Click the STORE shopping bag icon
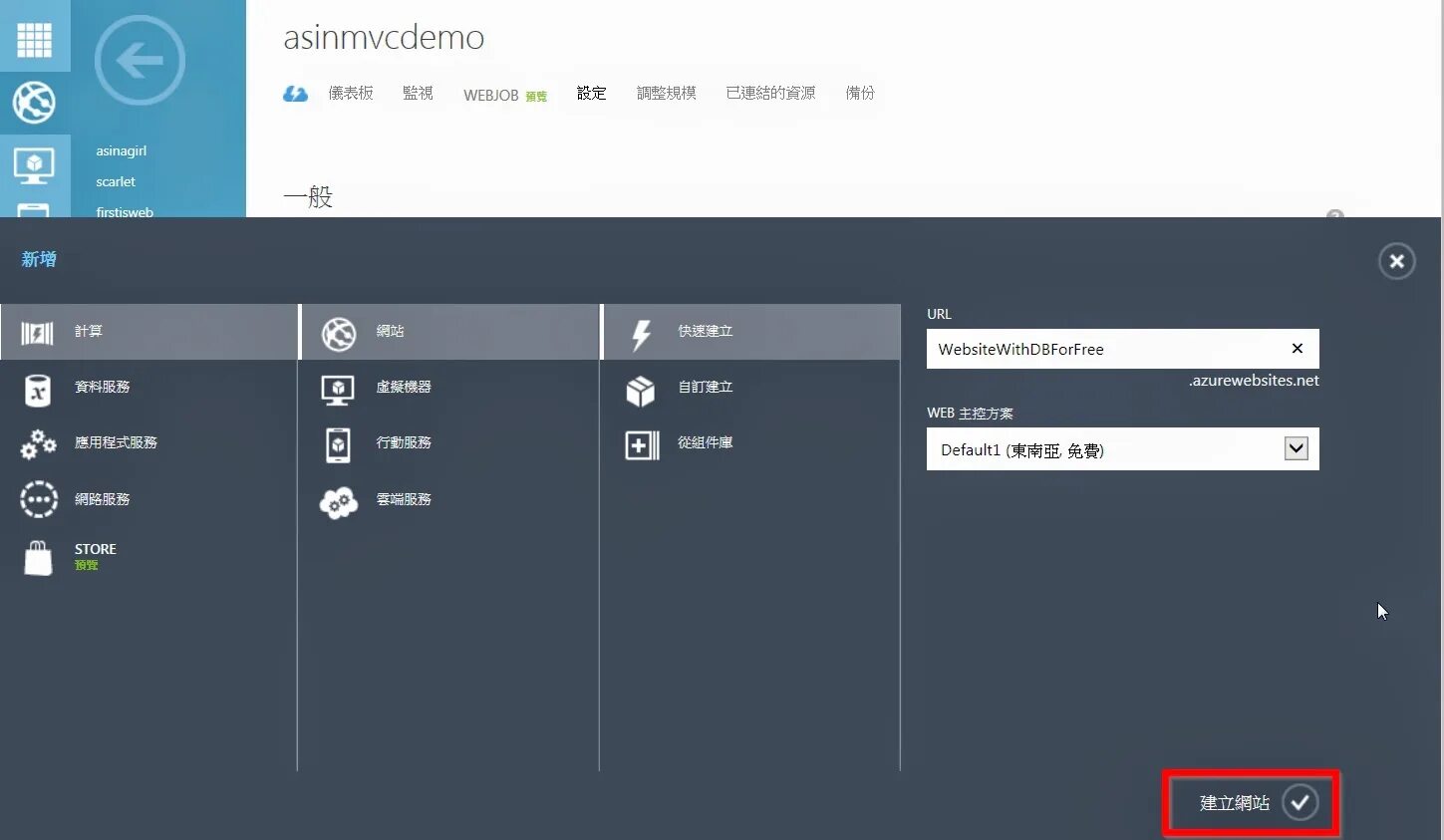This screenshot has width=1444, height=840. pos(38,557)
